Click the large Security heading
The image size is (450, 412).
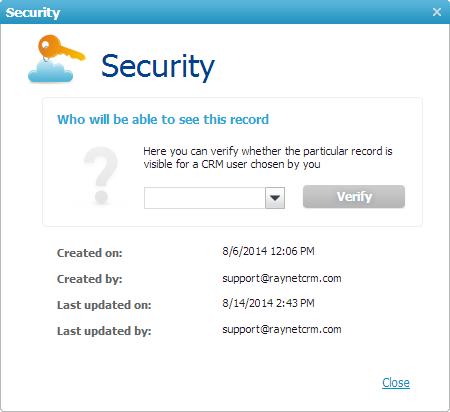(158, 67)
